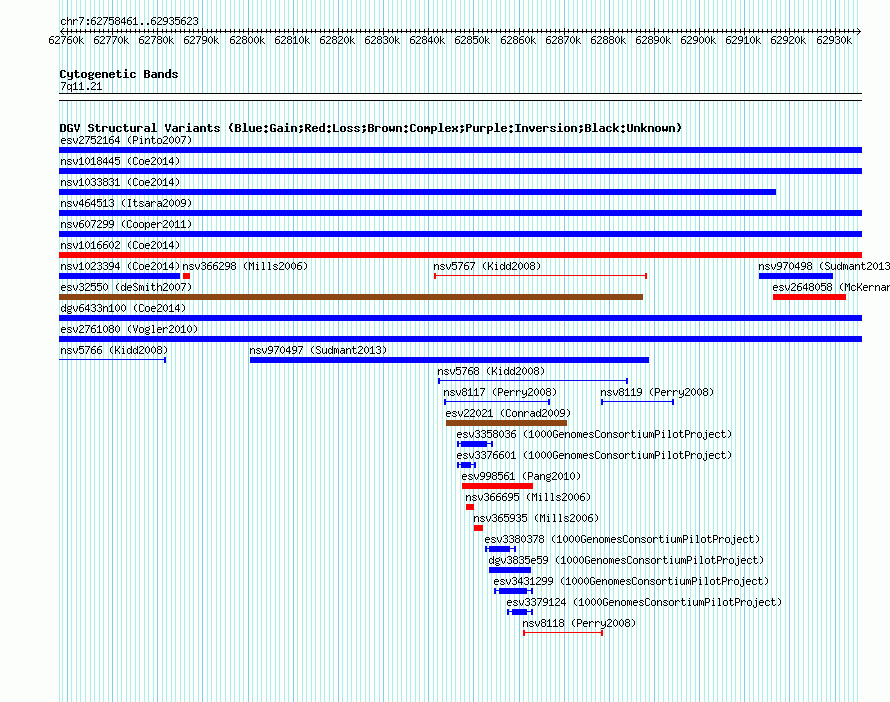Click the thin red nsv8118 span line
Image resolution: width=890 pixels, height=702 pixels.
click(563, 633)
